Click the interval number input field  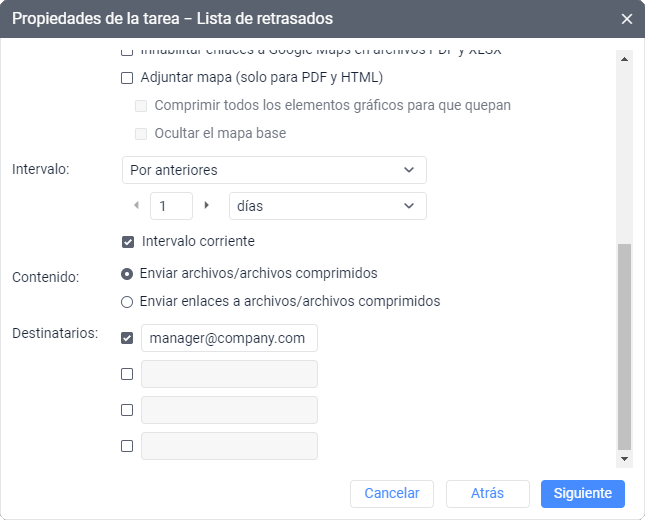click(171, 206)
